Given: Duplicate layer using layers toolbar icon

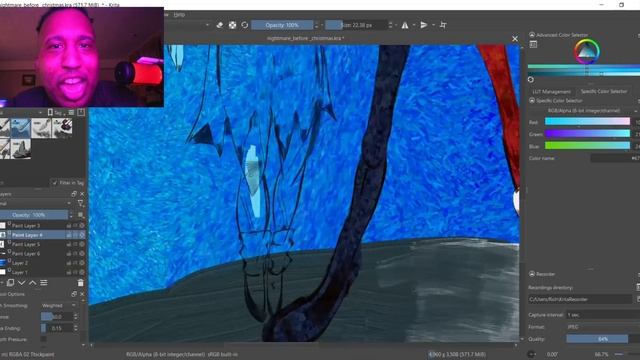Looking at the screenshot, I should [11, 282].
